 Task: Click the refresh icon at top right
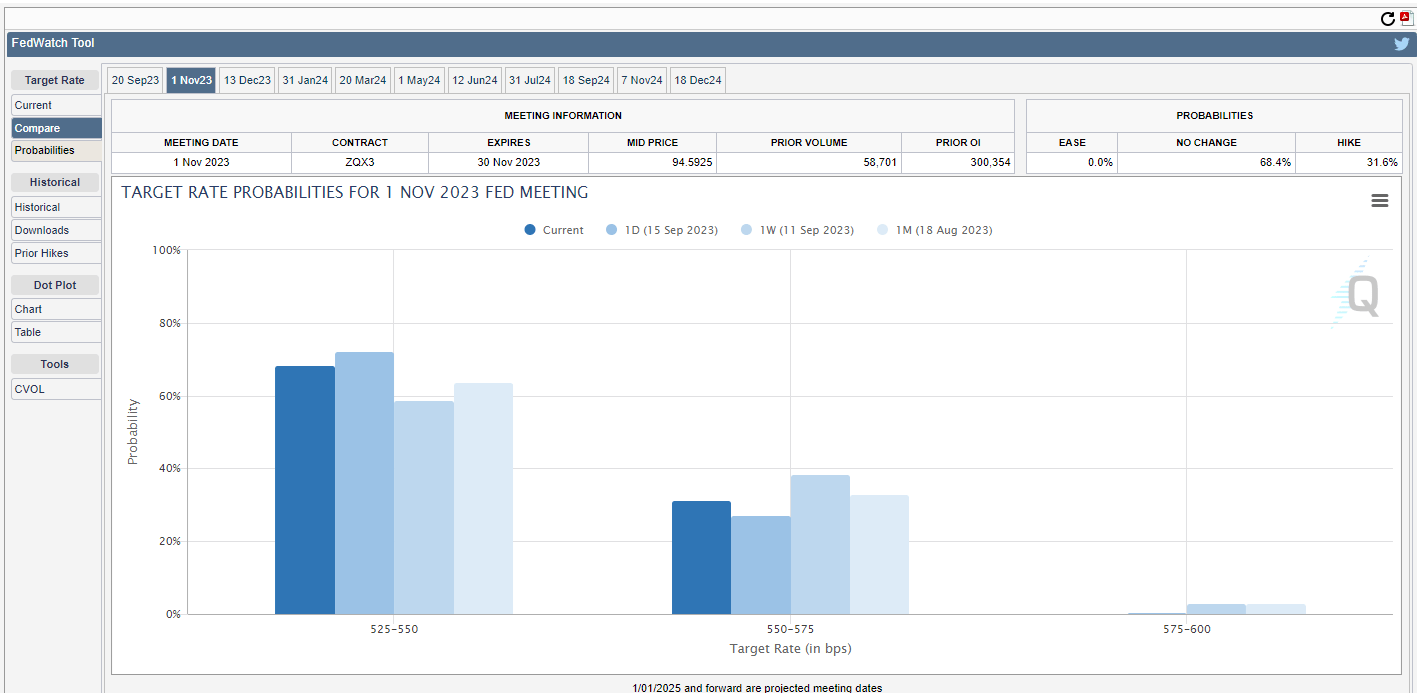[1387, 19]
